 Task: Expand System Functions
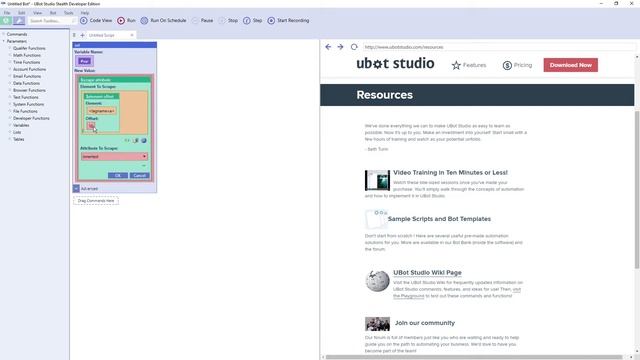10,104
